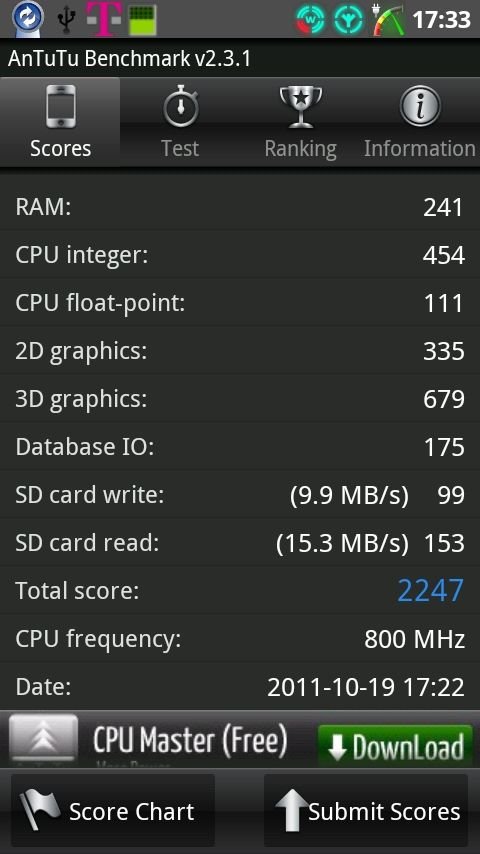Click the green Download ad button
This screenshot has width=480, height=854.
coord(396,746)
